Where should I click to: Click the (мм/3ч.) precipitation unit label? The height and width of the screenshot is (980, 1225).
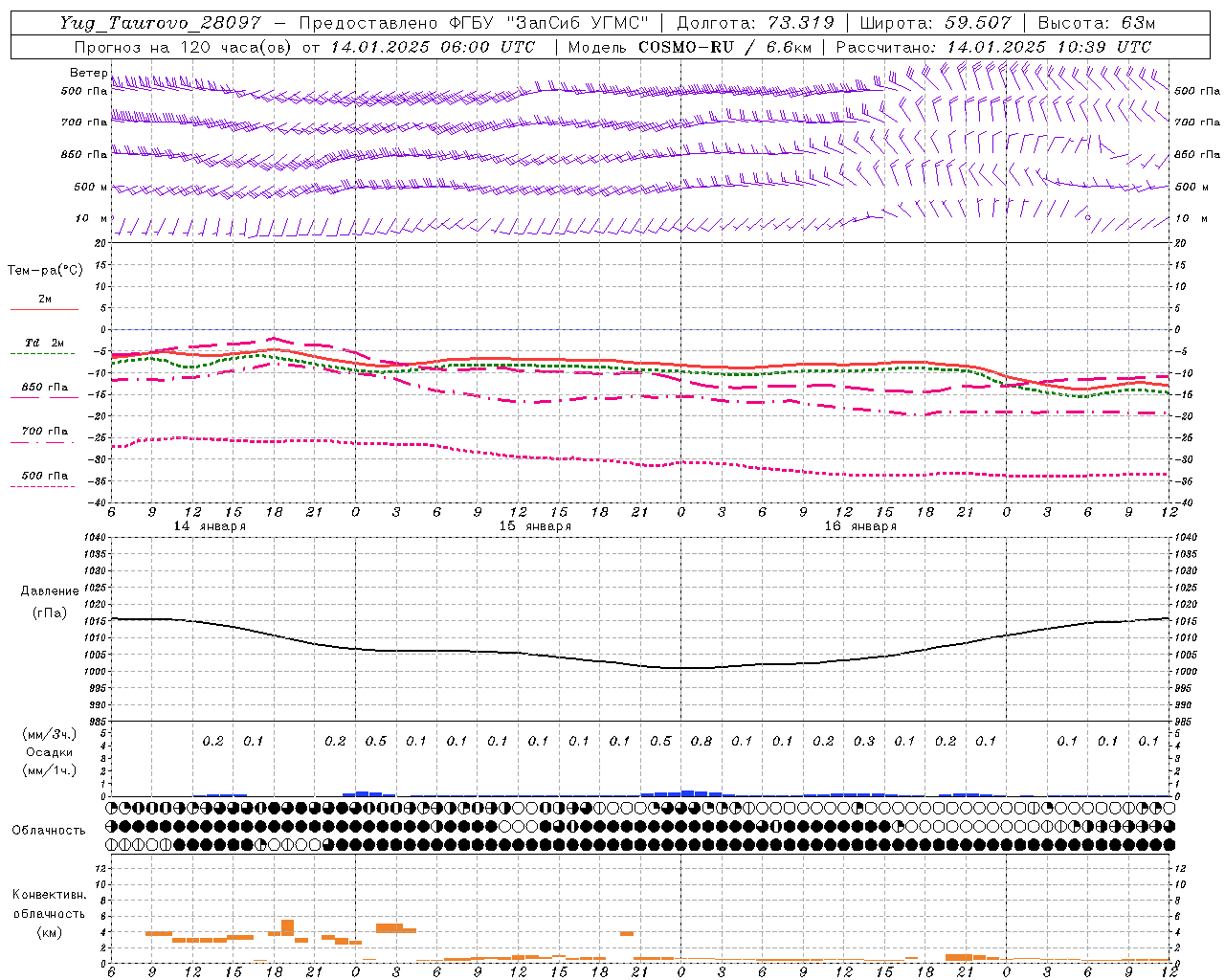click(x=50, y=734)
